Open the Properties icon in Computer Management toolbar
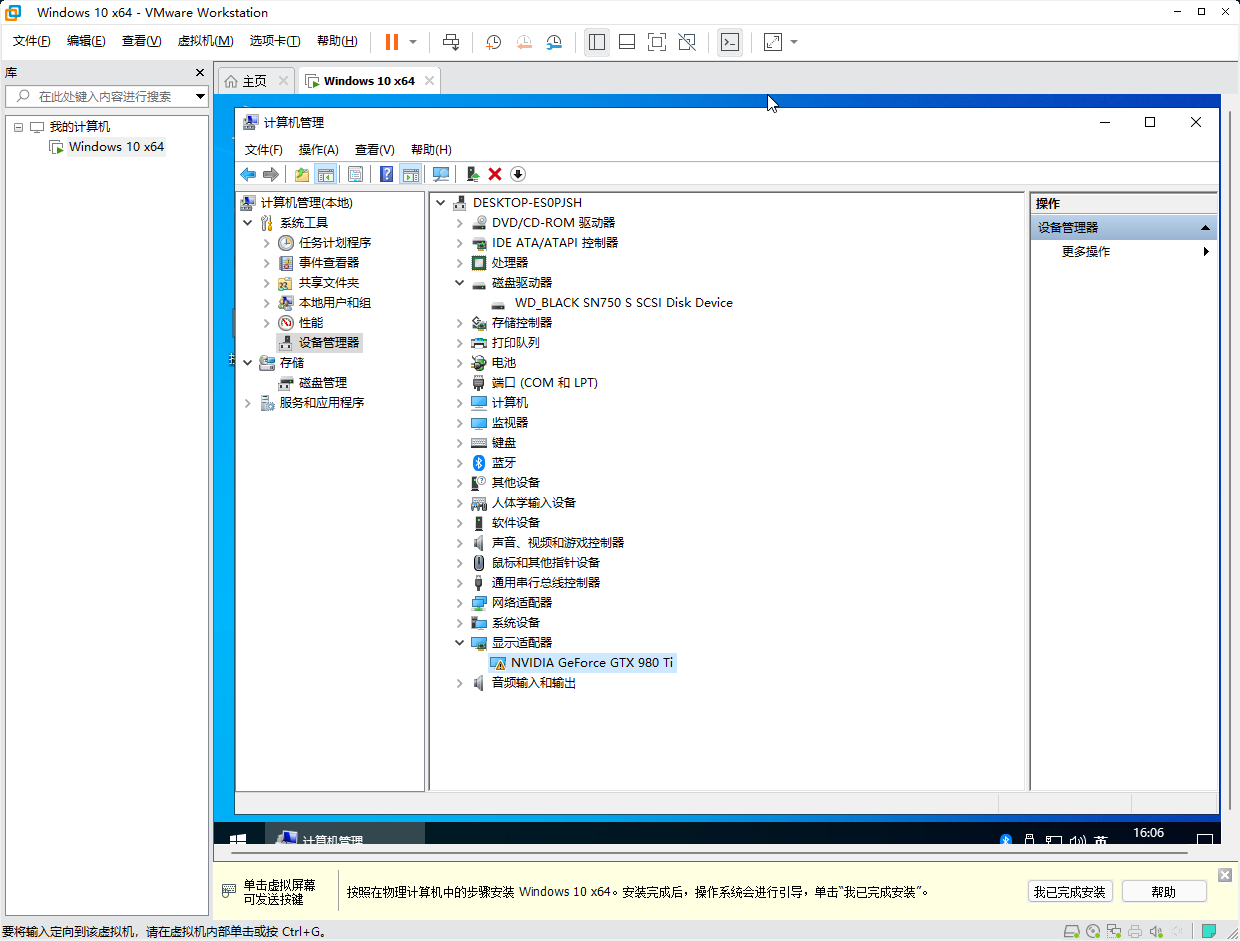This screenshot has height=941, width=1240. point(355,174)
